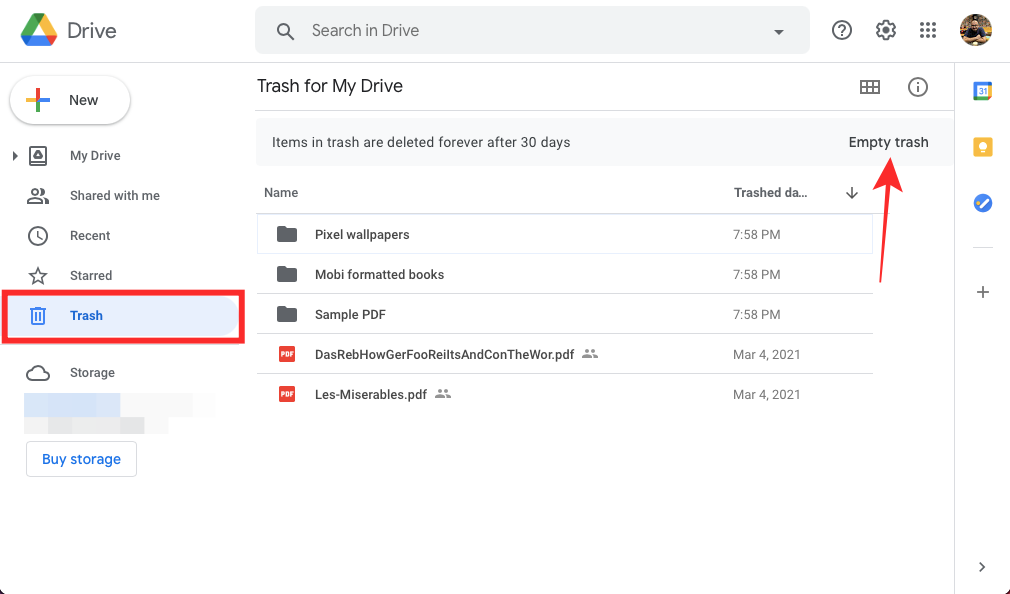1010x594 pixels.
Task: Click Empty trash
Action: click(888, 142)
